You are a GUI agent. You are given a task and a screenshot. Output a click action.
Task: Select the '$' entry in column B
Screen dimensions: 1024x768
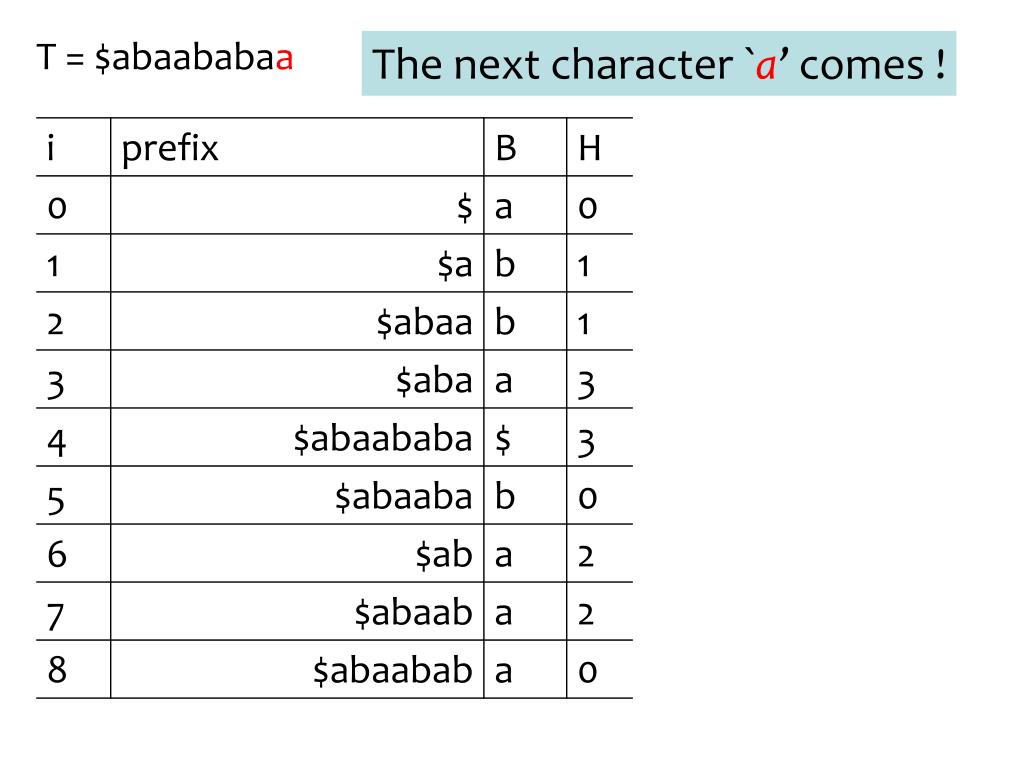point(502,439)
